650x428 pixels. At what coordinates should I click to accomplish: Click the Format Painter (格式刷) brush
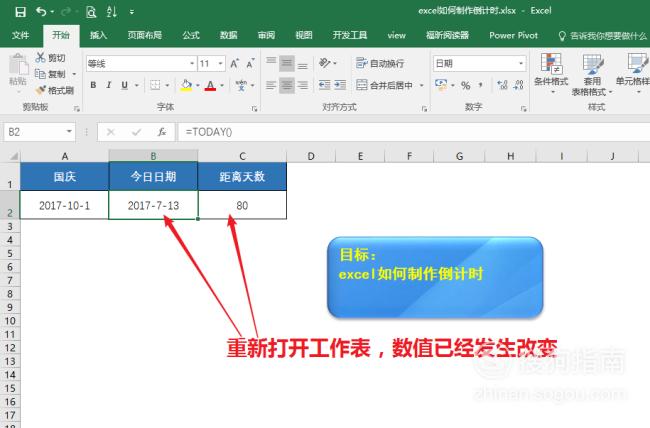(x=40, y=90)
